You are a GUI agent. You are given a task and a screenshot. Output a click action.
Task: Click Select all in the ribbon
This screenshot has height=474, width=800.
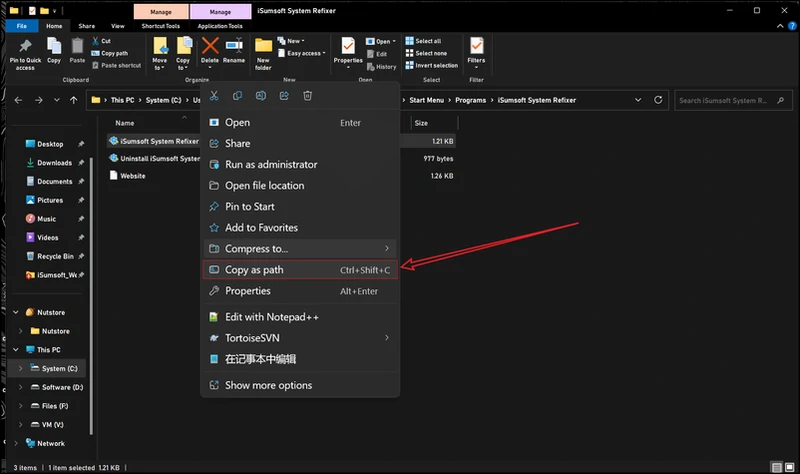click(426, 41)
